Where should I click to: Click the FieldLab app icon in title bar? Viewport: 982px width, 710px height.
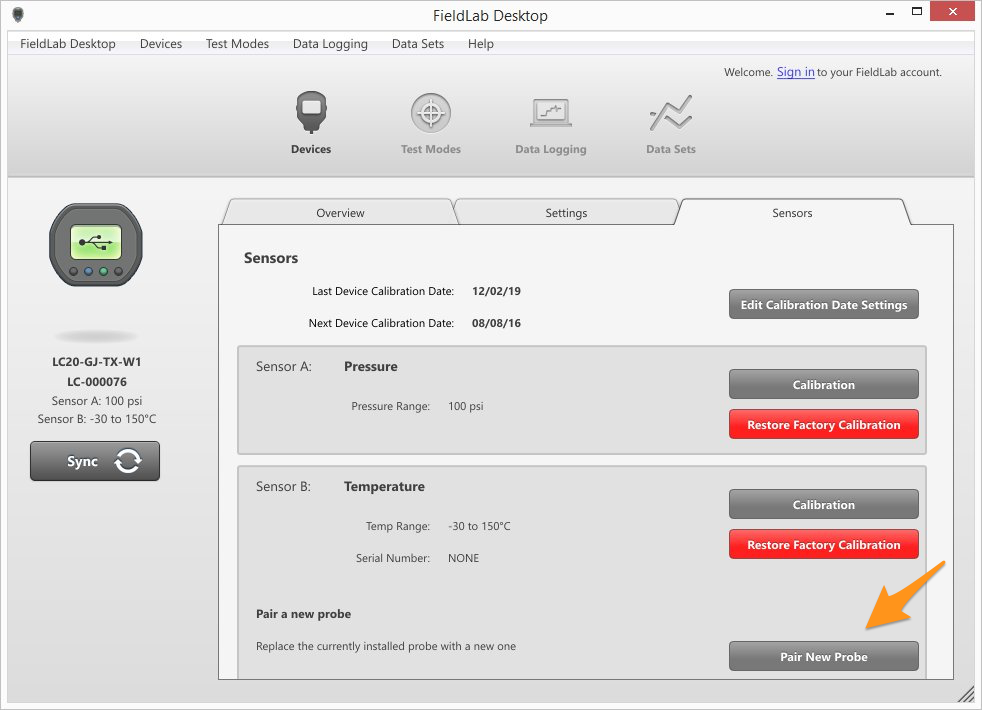(18, 15)
